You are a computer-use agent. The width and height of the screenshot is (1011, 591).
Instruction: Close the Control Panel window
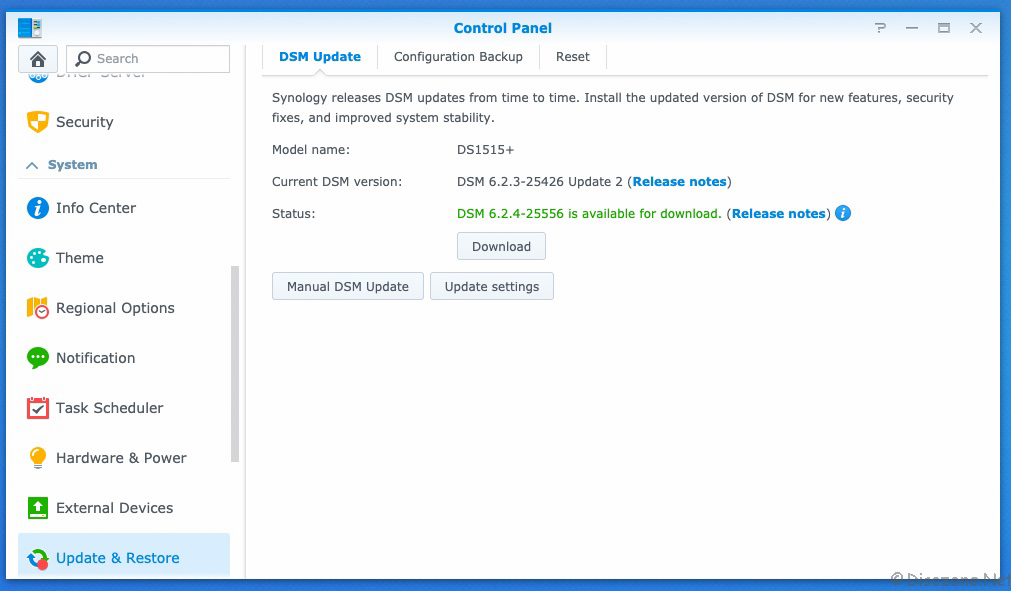[x=976, y=28]
